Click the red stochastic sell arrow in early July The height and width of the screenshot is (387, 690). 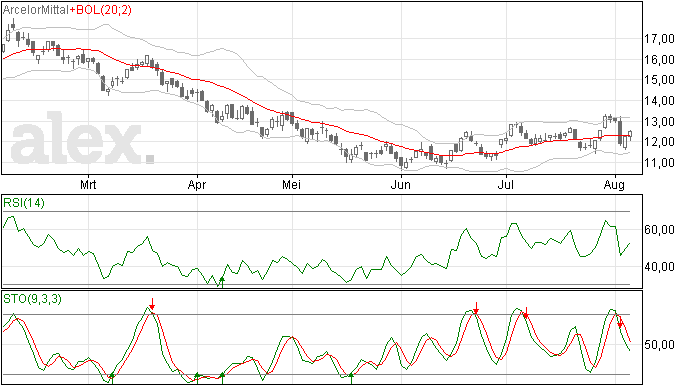[x=525, y=313]
